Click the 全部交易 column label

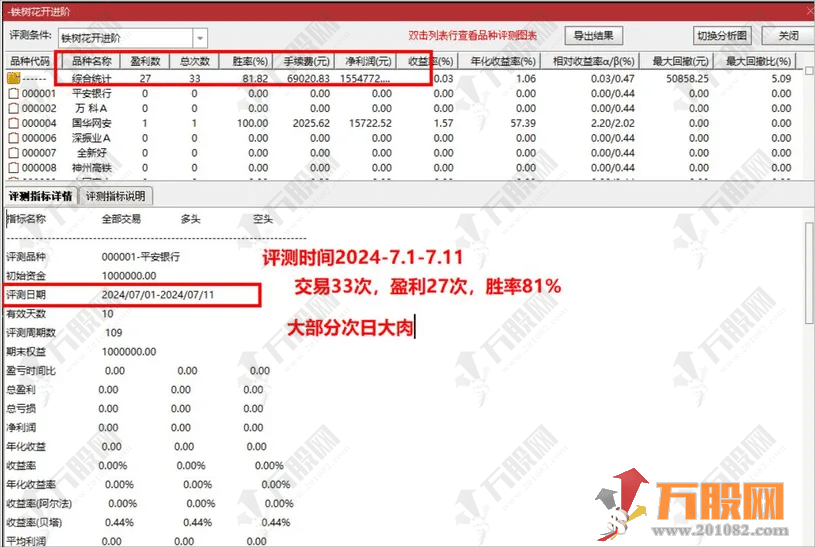(x=121, y=219)
